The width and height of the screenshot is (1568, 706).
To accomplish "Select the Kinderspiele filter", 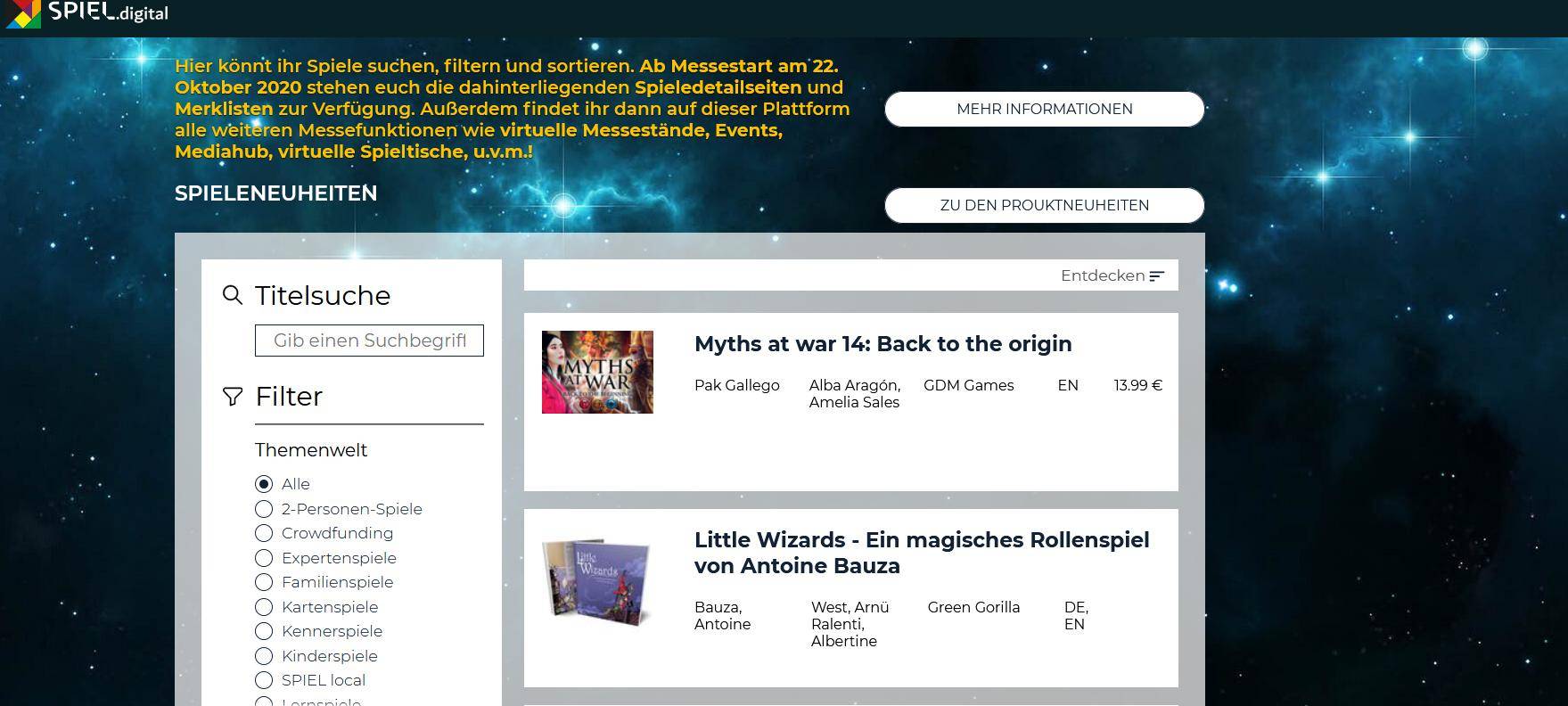I will [264, 656].
